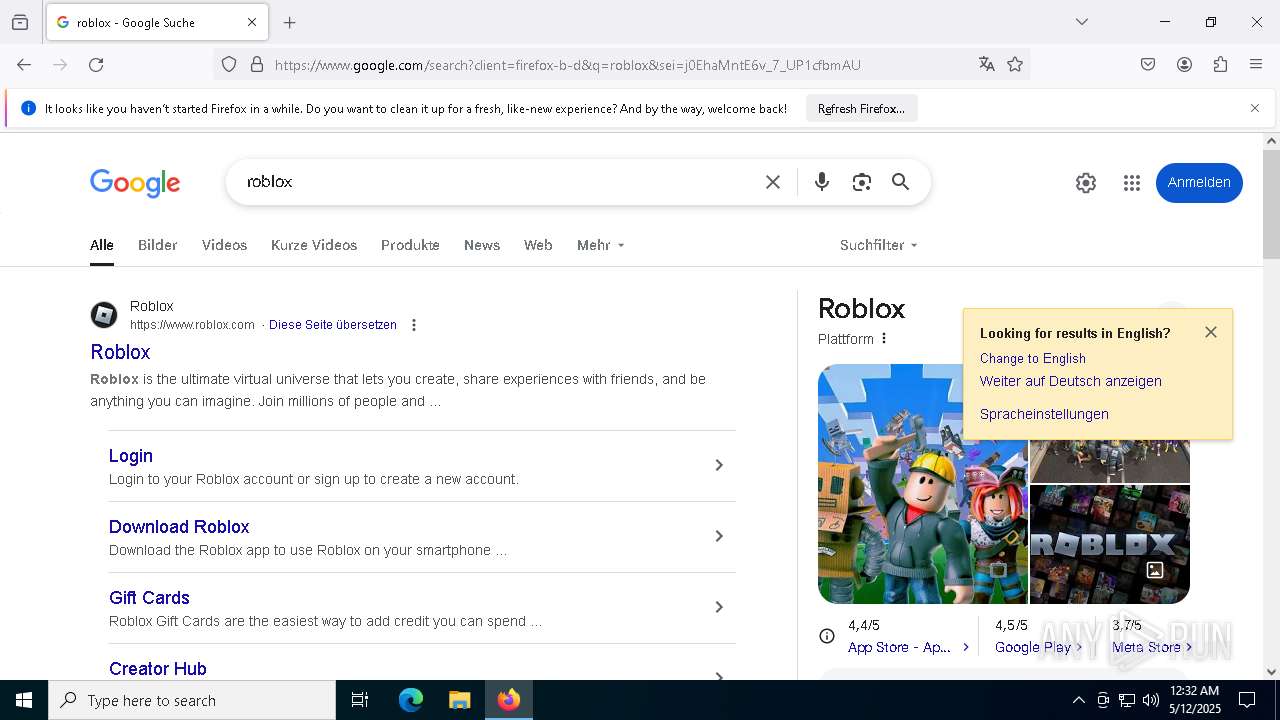Open the Download Roblox sitelink
Screen dimensions: 1280x720
coord(179,527)
